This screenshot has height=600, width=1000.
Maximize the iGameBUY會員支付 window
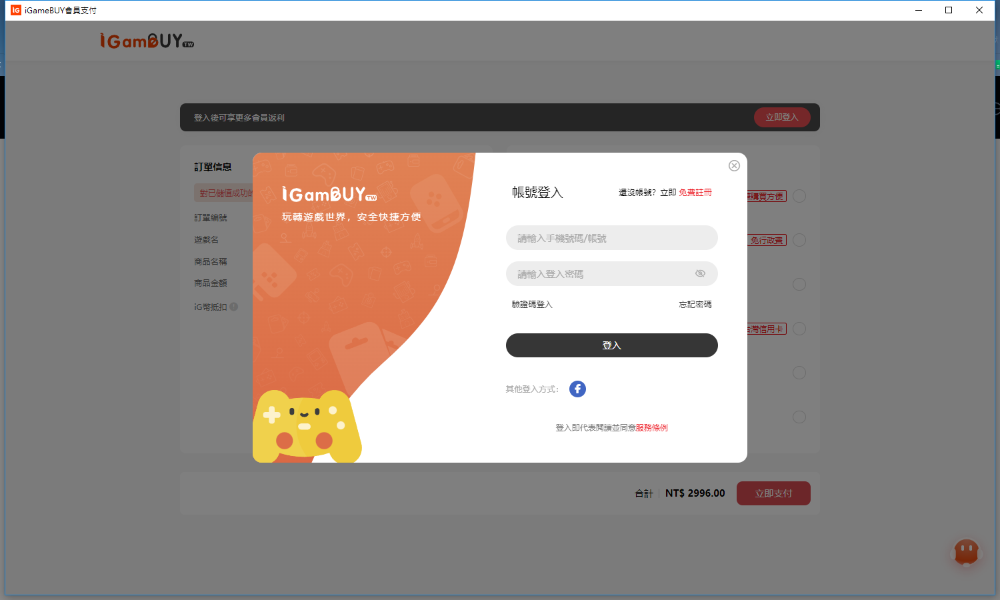(948, 10)
